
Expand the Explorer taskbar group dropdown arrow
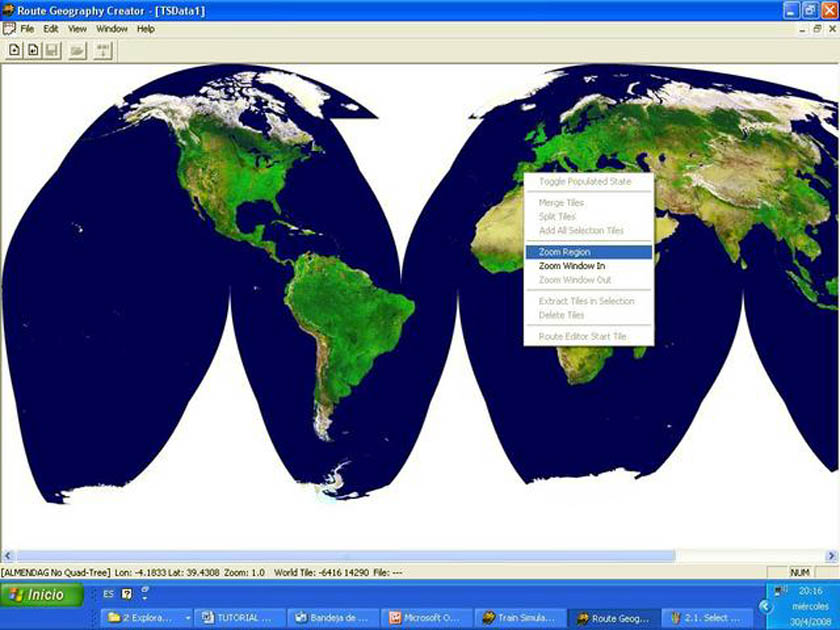188,618
